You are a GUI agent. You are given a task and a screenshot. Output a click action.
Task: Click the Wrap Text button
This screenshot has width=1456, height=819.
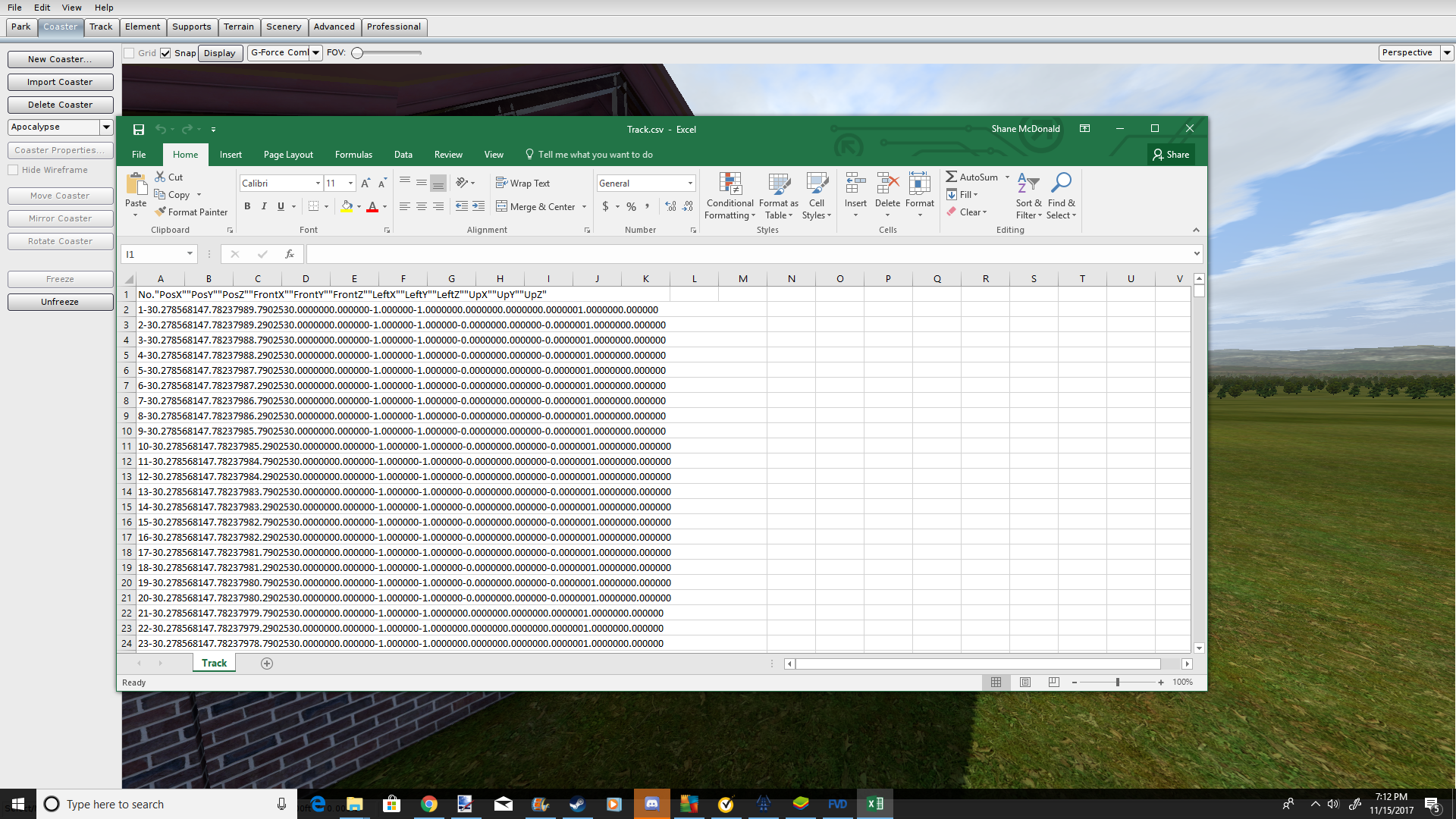click(x=522, y=184)
